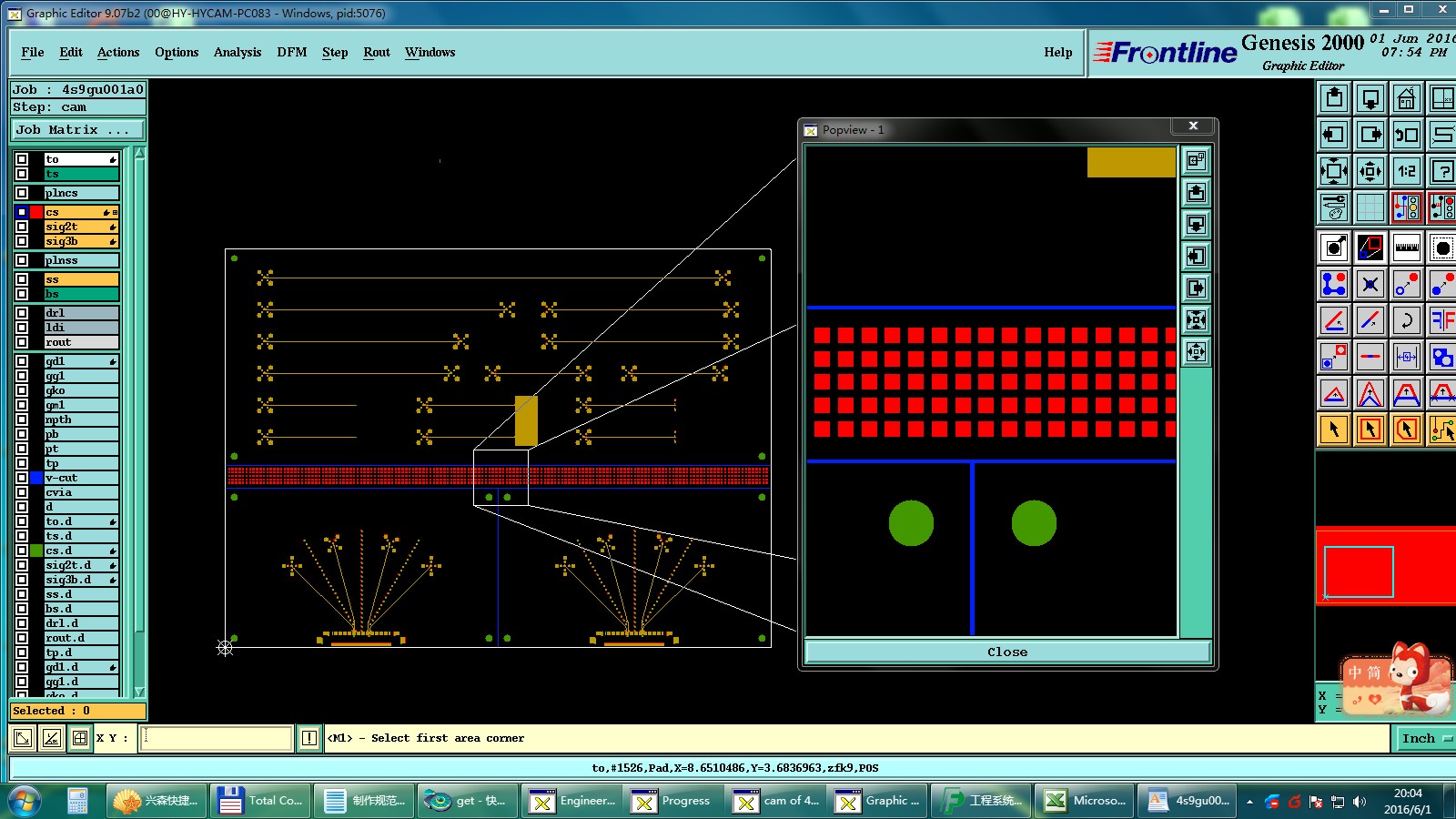1456x819 pixels.
Task: Click the red-blue line segment icon
Action: click(1370, 320)
